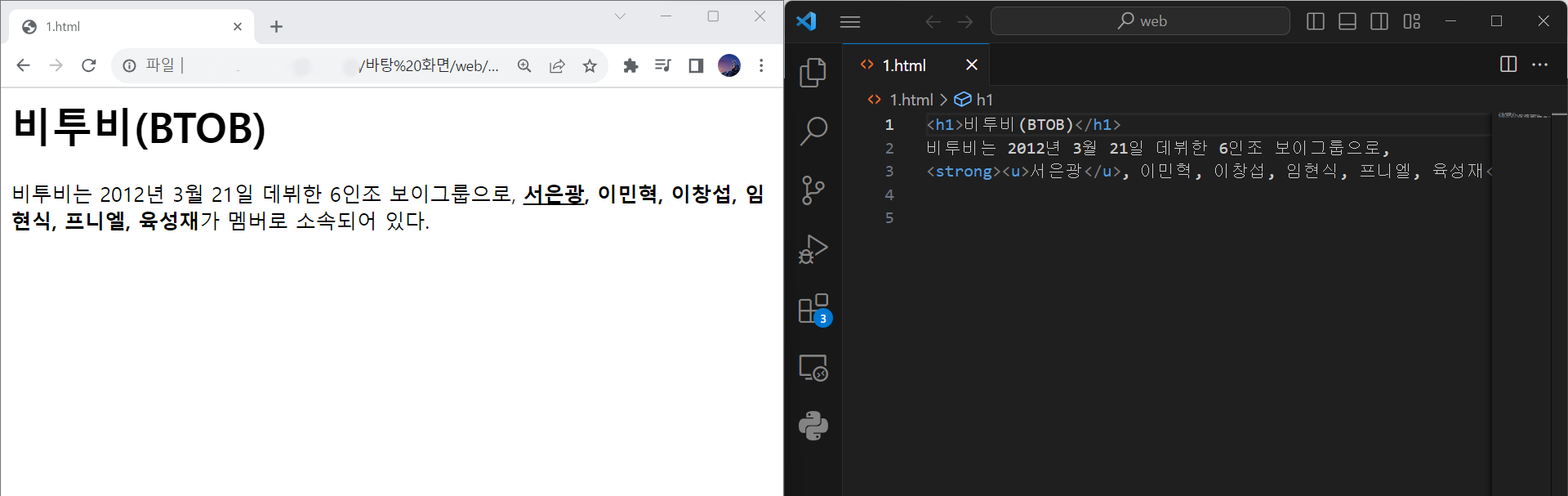Click the Chrome address bar URL

[428, 65]
